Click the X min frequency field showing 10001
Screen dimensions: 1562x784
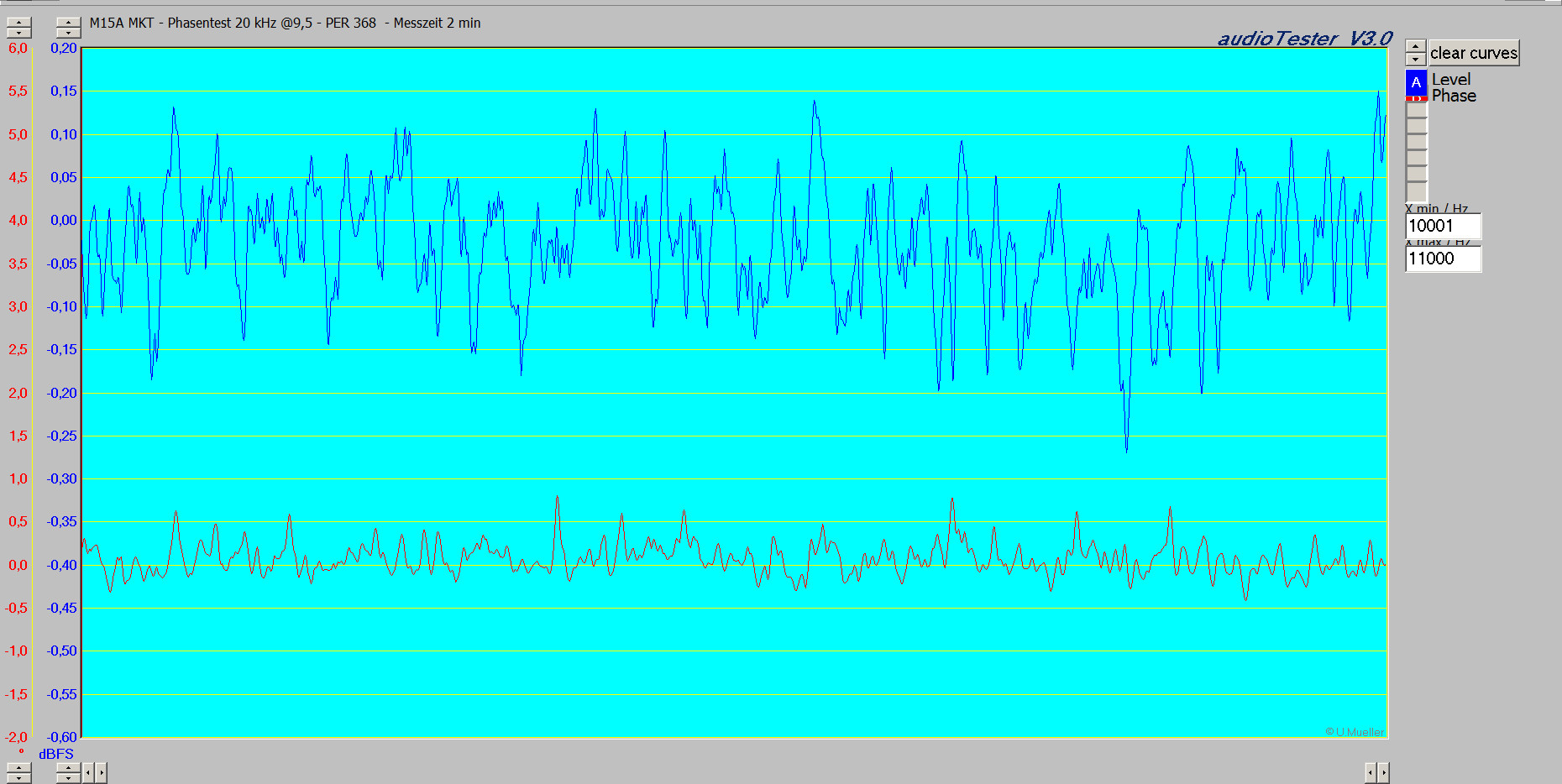pos(1443,226)
